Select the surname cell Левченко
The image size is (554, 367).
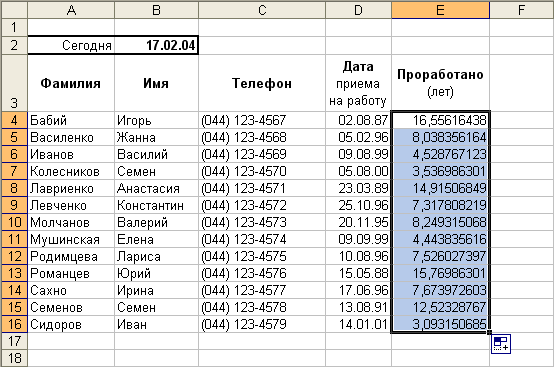(71, 205)
